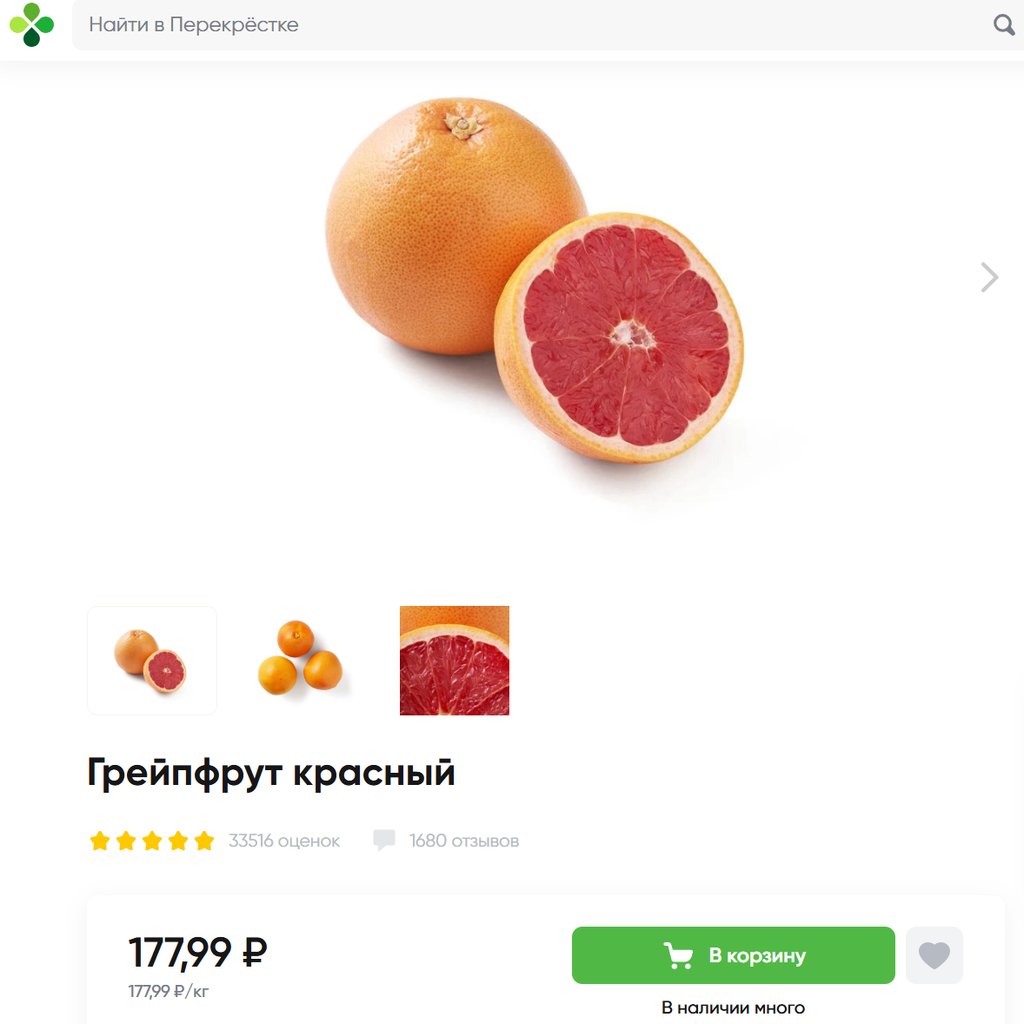Select the grapefruit close-up thumbnail

(x=455, y=660)
